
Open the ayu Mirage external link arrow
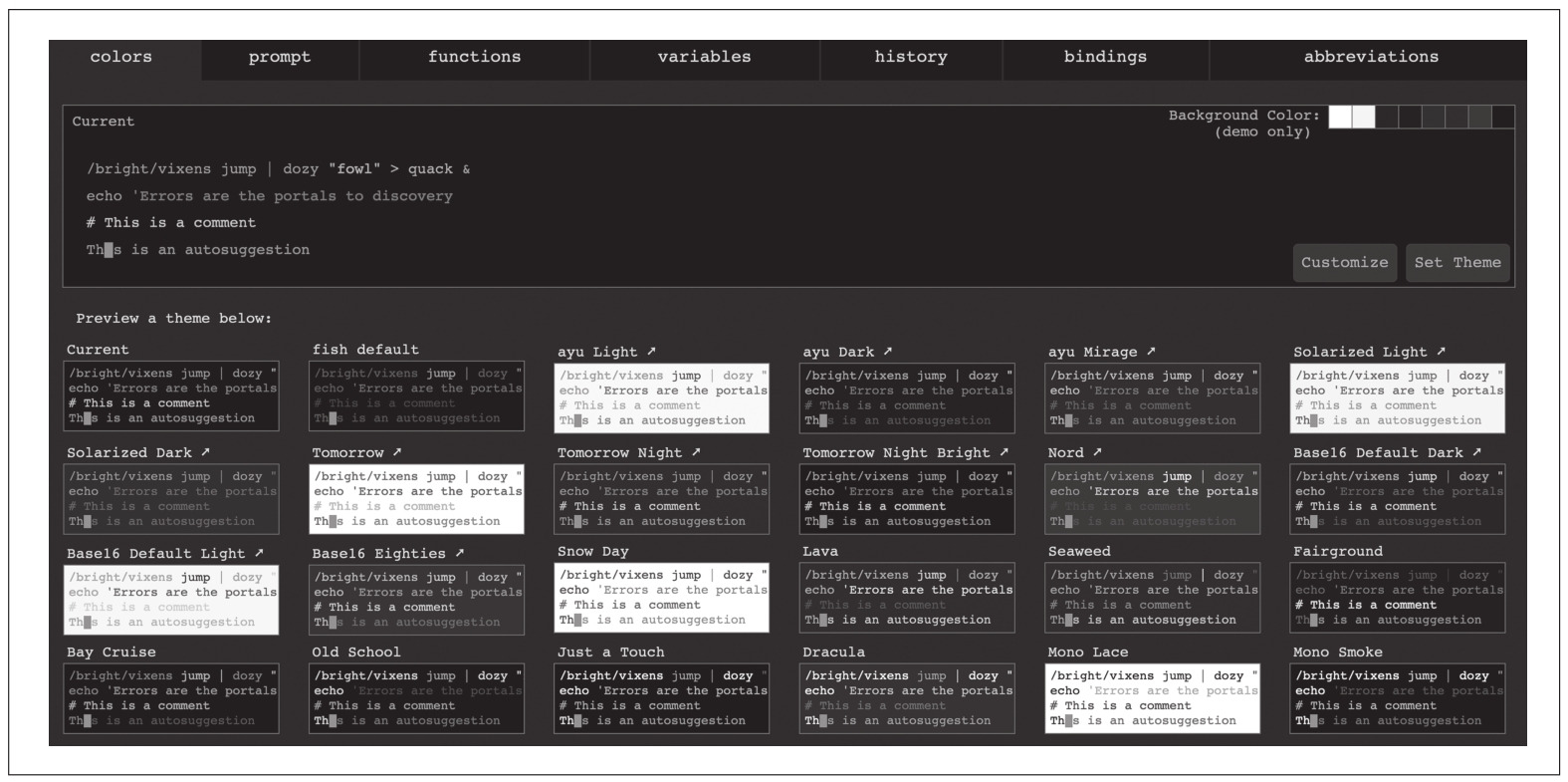pyautogui.click(x=1151, y=352)
